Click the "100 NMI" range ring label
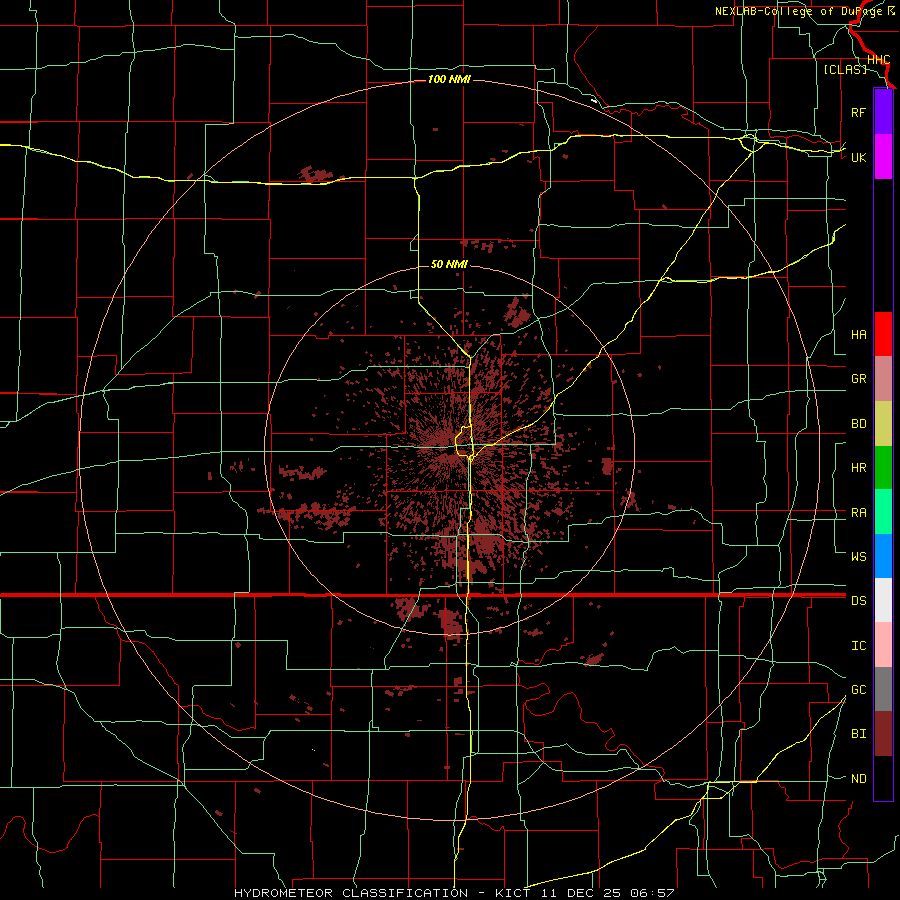The height and width of the screenshot is (900, 900). click(x=449, y=79)
